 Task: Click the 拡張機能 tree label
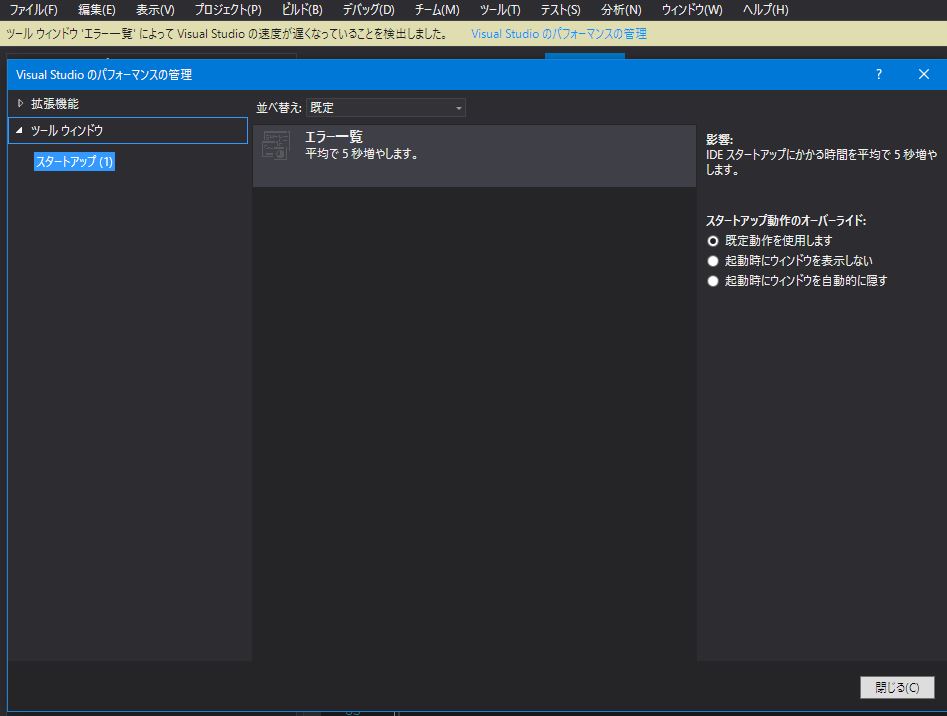55,104
